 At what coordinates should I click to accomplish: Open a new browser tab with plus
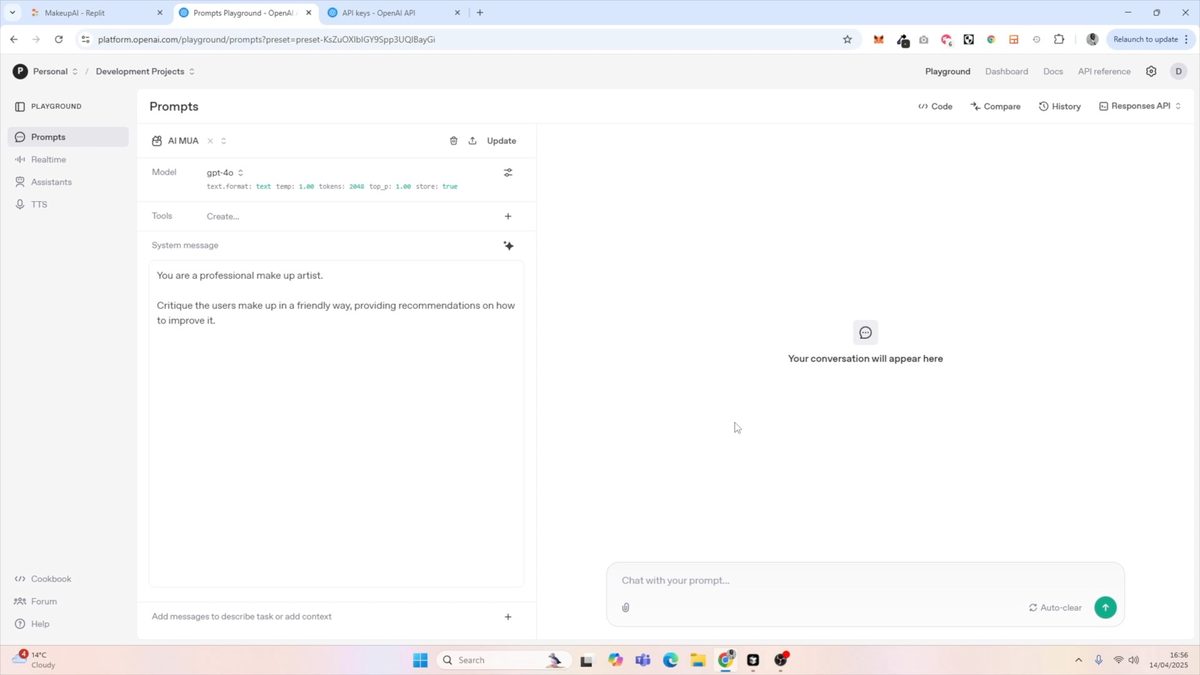480,13
